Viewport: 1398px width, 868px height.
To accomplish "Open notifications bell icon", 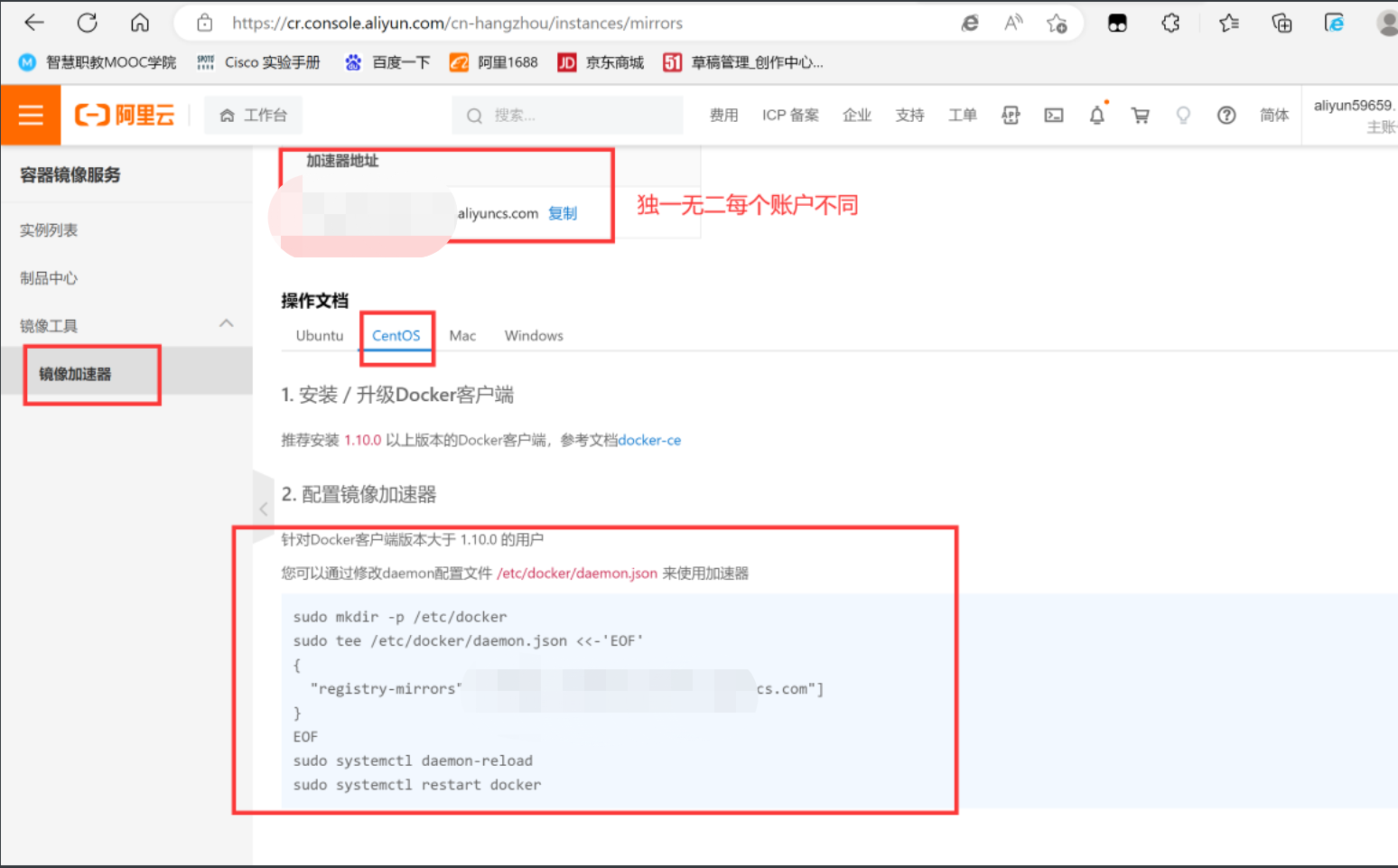I will [1096, 115].
